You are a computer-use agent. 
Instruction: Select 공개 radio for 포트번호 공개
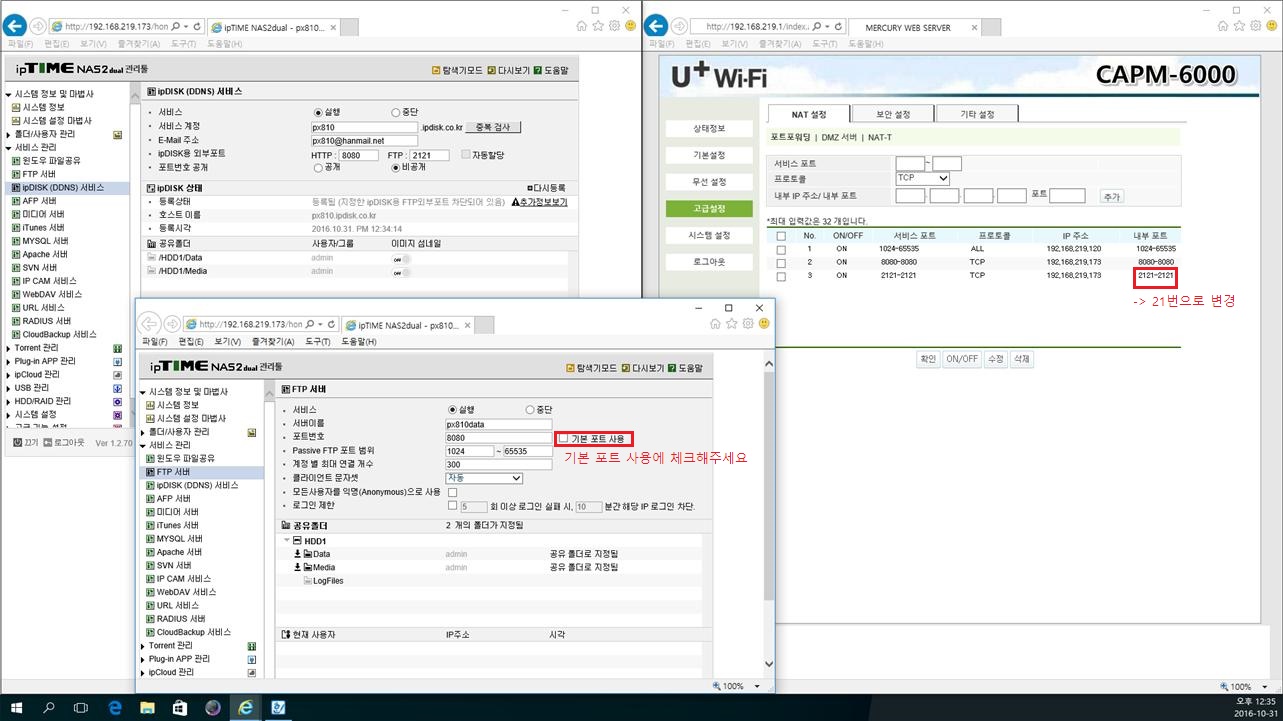(x=319, y=168)
